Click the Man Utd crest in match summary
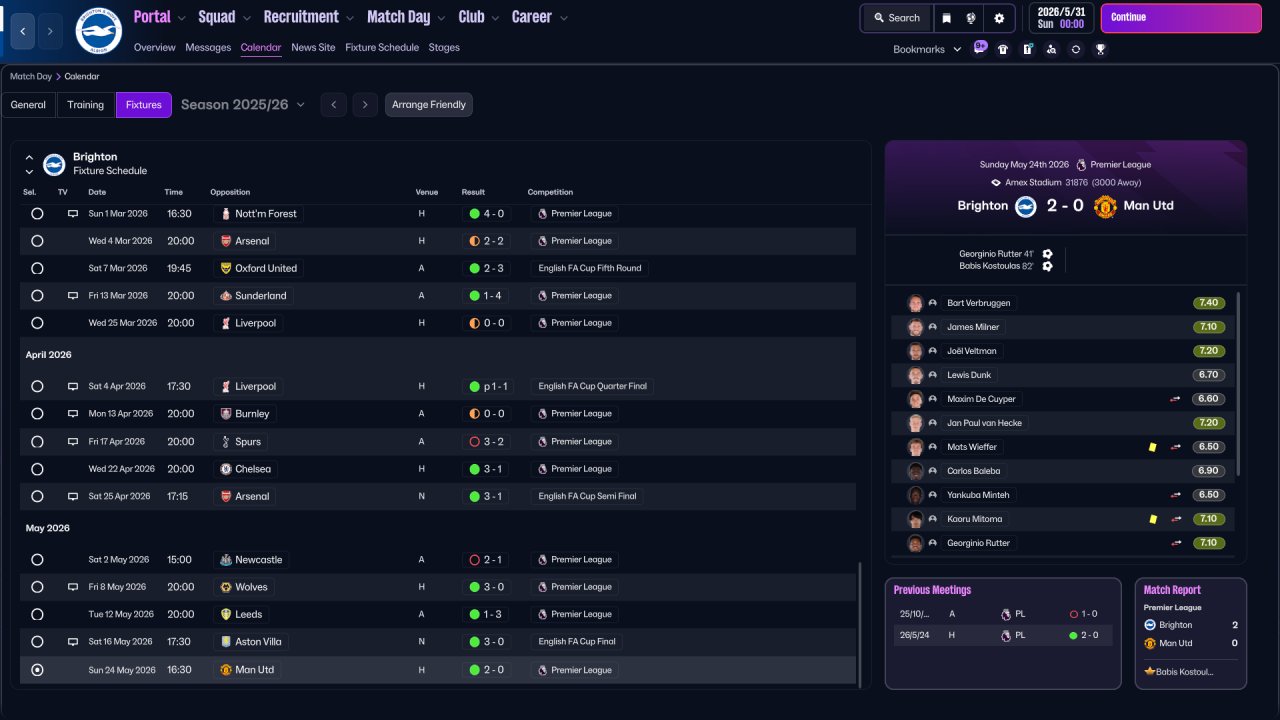The width and height of the screenshot is (1280, 720). tap(1105, 206)
